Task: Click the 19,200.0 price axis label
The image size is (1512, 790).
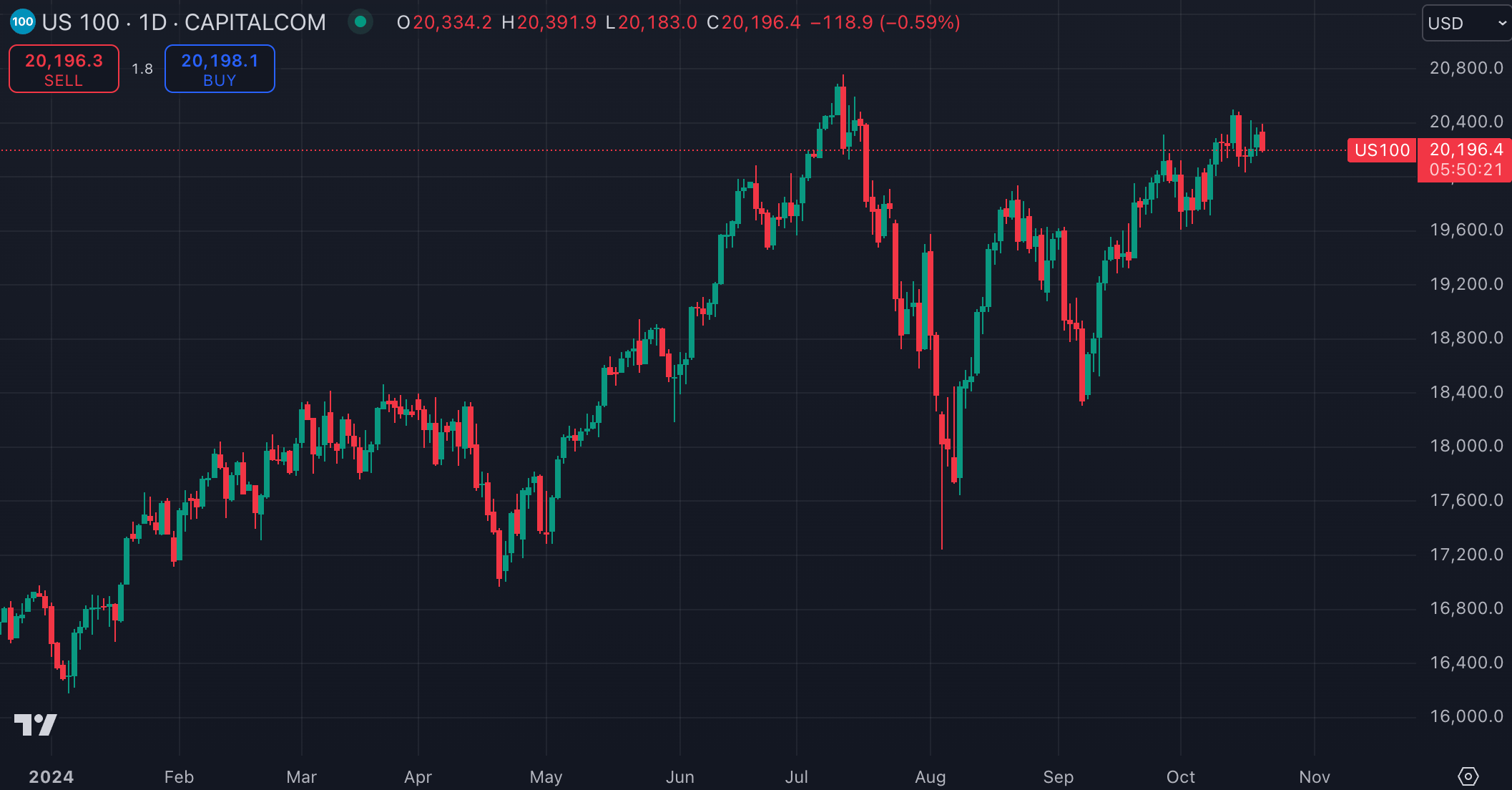Action: [x=1466, y=284]
